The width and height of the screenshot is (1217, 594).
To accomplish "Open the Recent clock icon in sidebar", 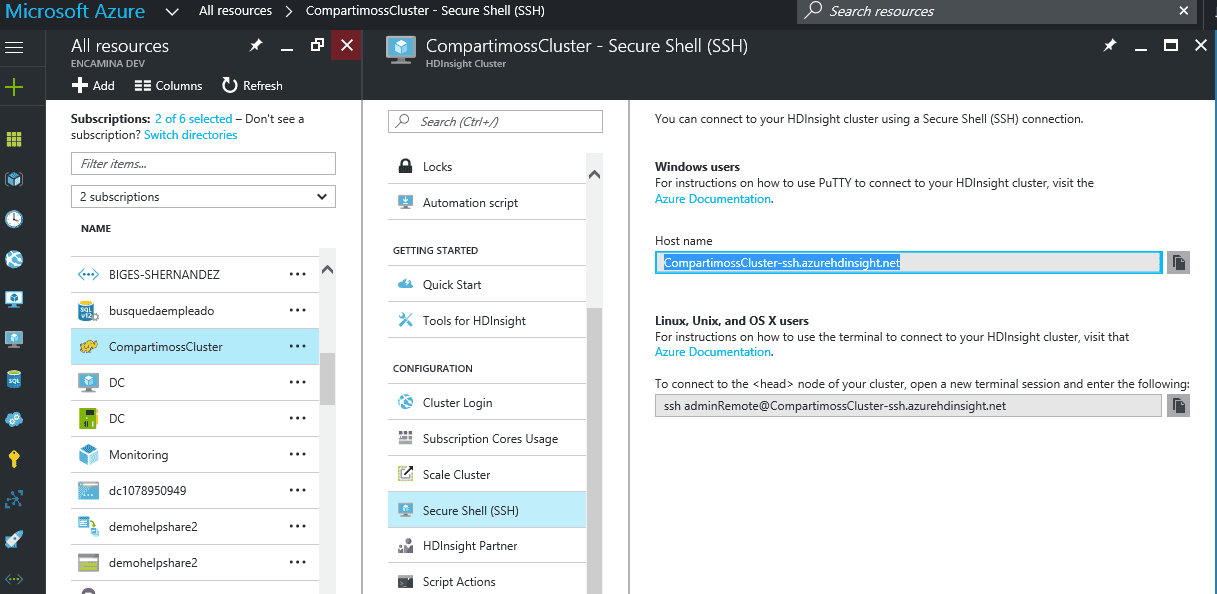I will pyautogui.click(x=14, y=219).
